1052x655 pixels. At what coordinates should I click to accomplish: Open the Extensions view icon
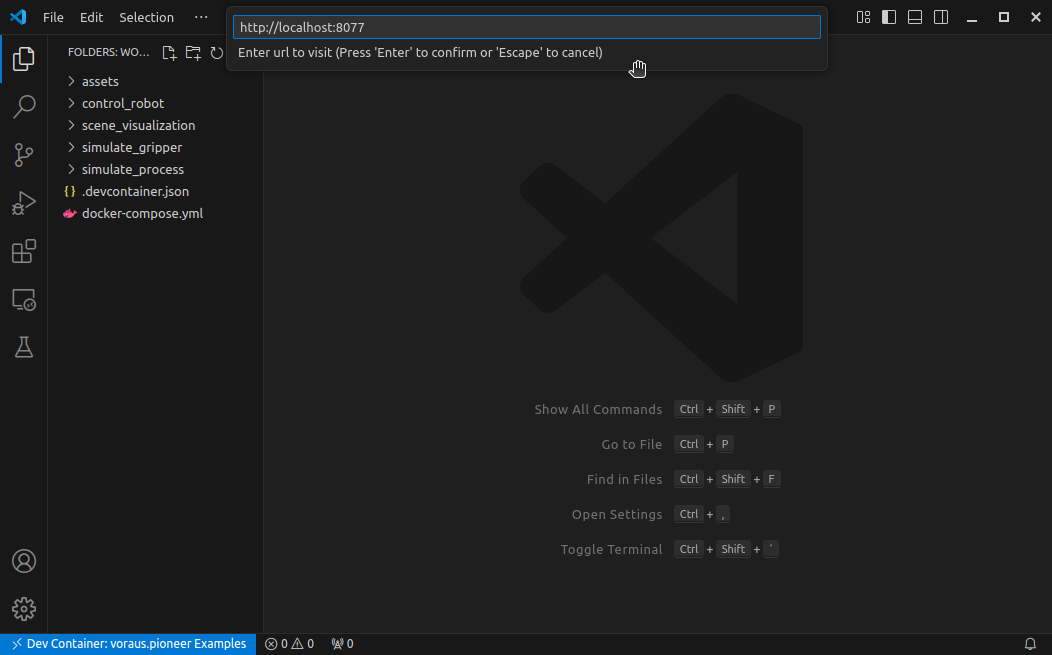point(23,252)
